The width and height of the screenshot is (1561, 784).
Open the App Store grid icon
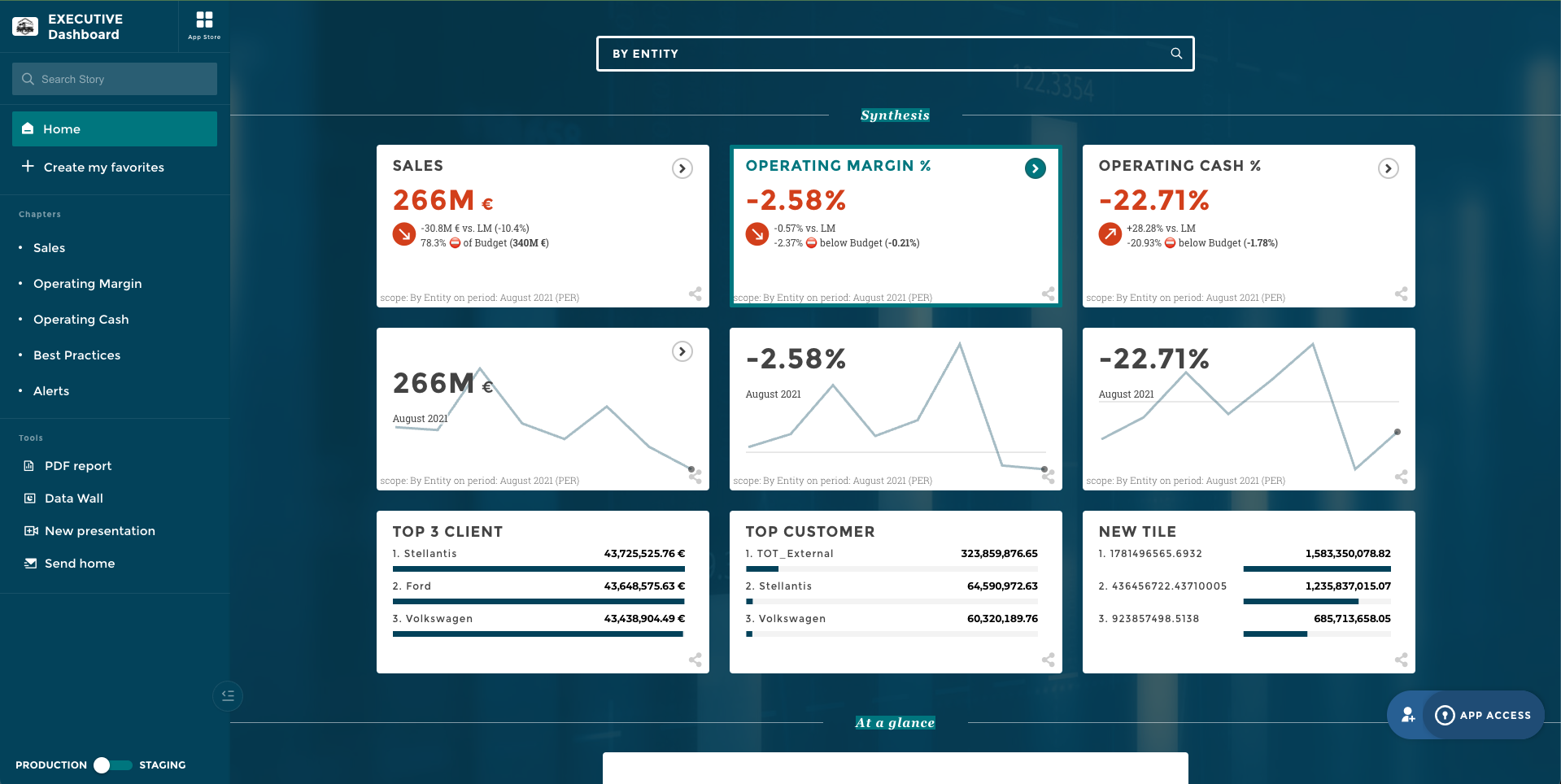click(x=204, y=20)
